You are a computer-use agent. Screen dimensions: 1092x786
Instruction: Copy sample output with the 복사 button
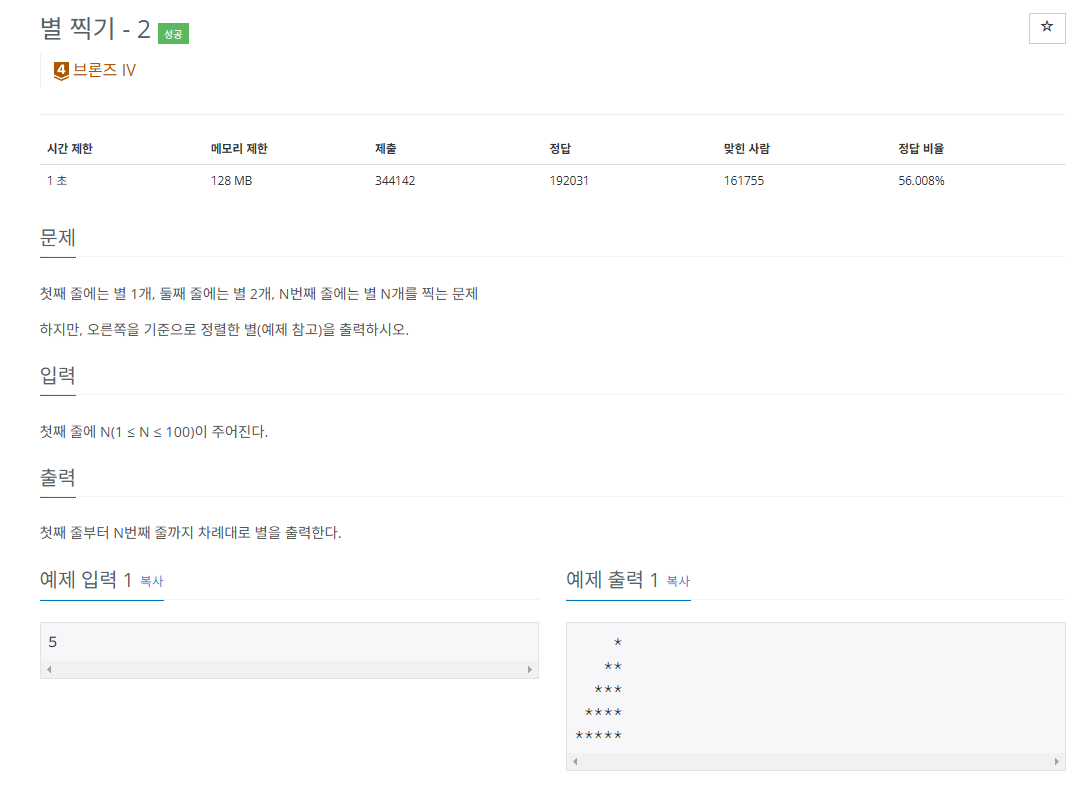[677, 581]
